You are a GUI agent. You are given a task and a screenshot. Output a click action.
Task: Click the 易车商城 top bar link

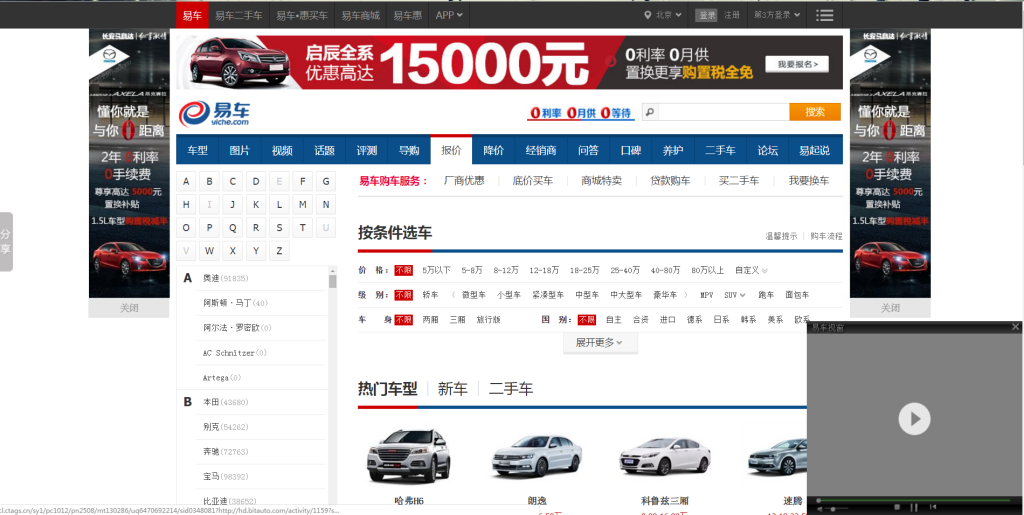pyautogui.click(x=360, y=15)
